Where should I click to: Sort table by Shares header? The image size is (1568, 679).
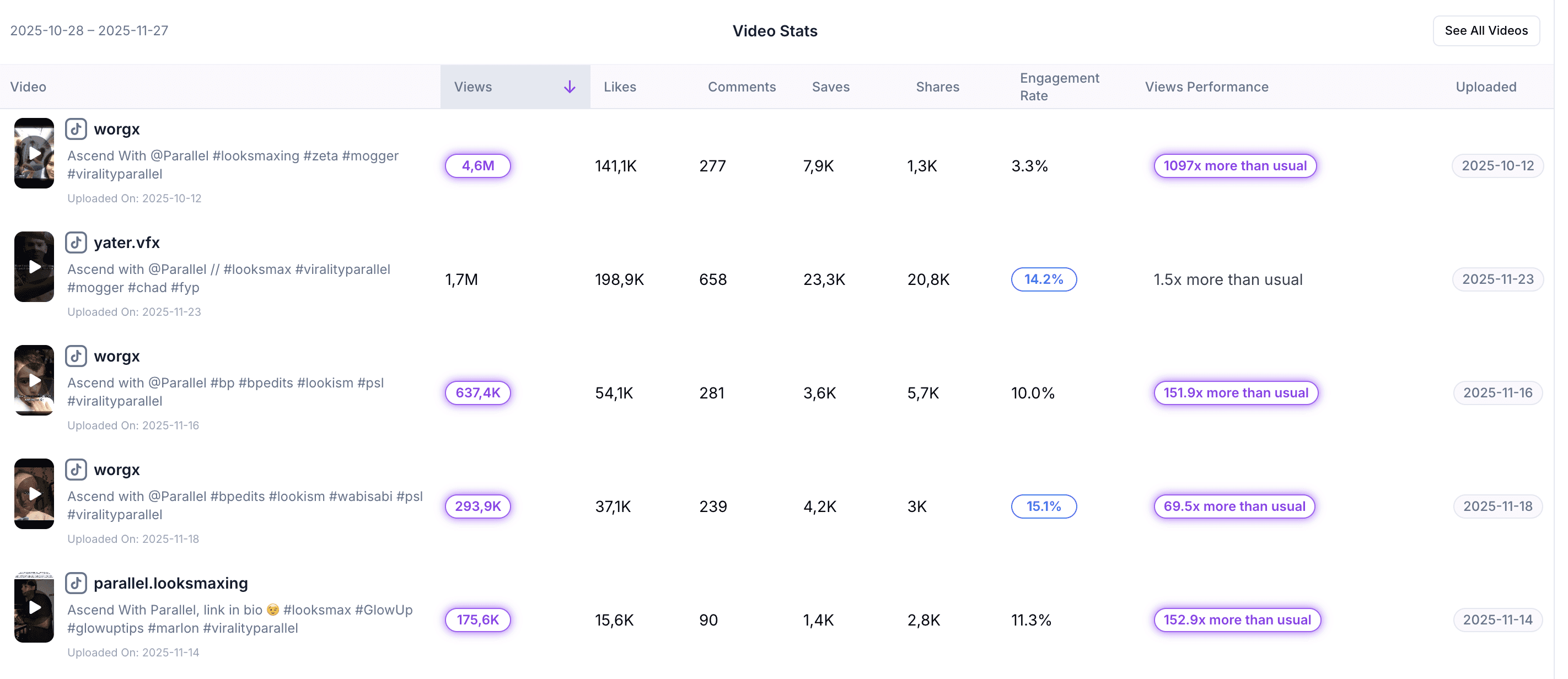937,87
